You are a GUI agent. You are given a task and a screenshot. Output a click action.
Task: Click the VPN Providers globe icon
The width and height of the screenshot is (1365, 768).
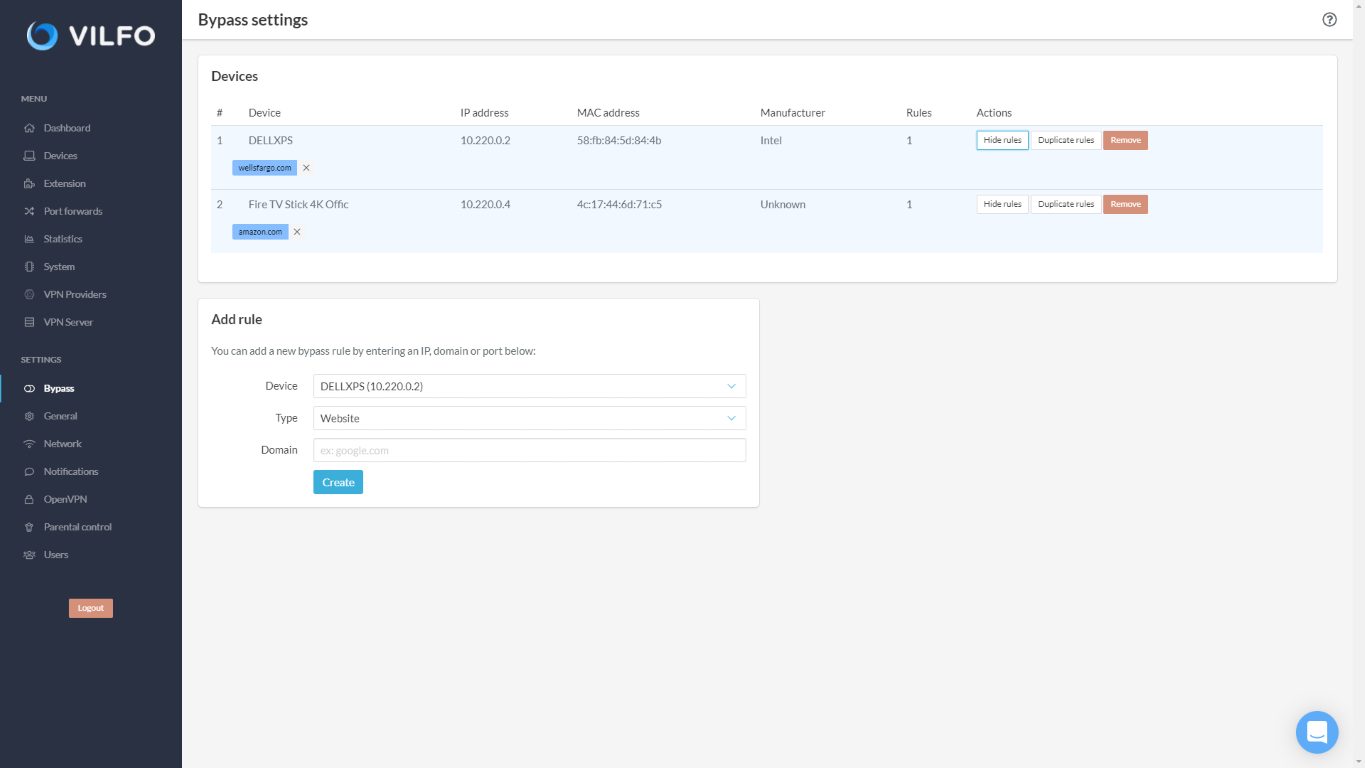(x=29, y=295)
